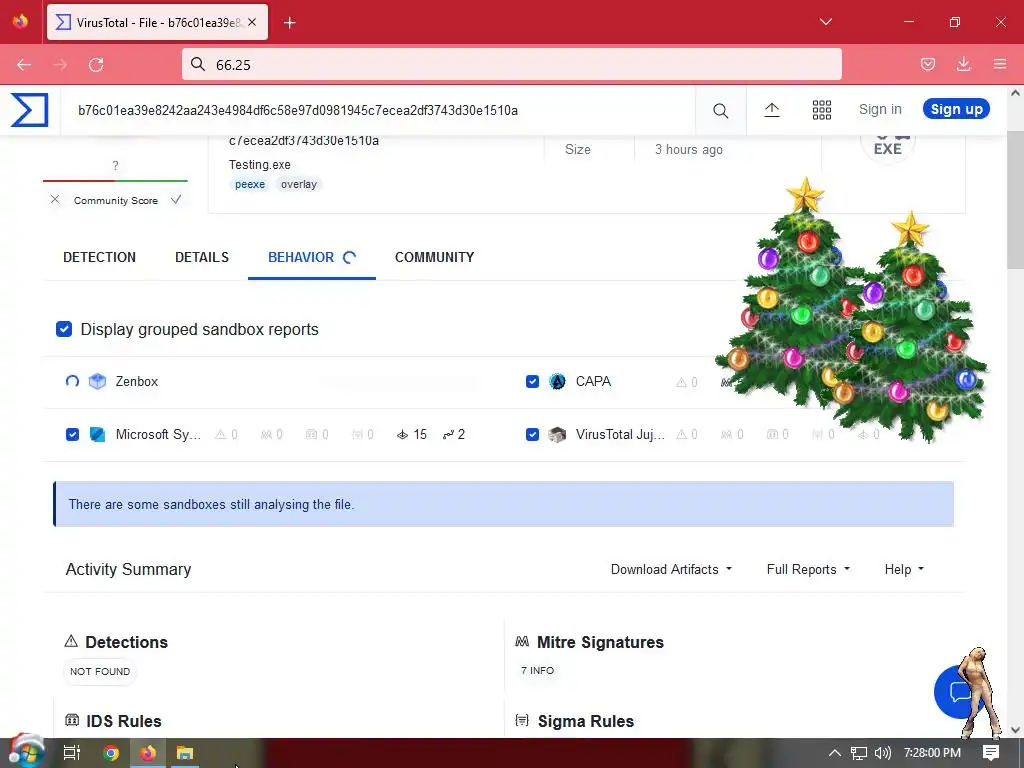
Task: Open the Firefox hamburger menu
Action: (x=1000, y=64)
